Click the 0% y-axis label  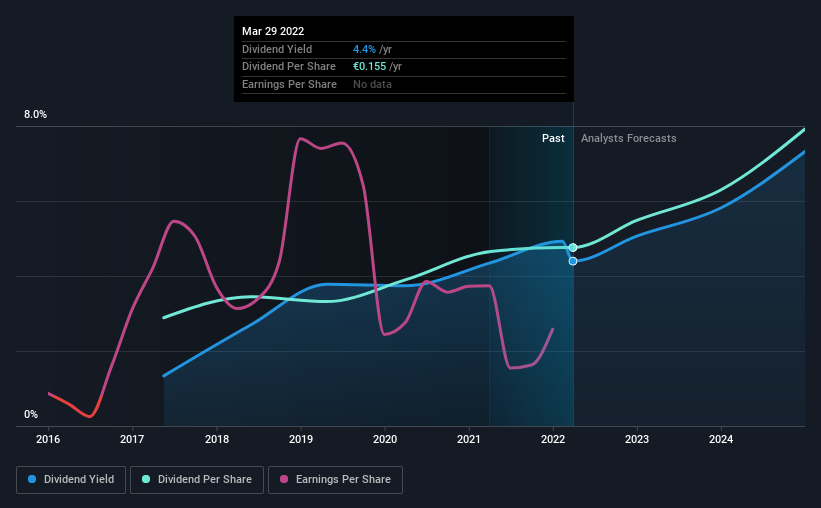click(31, 414)
